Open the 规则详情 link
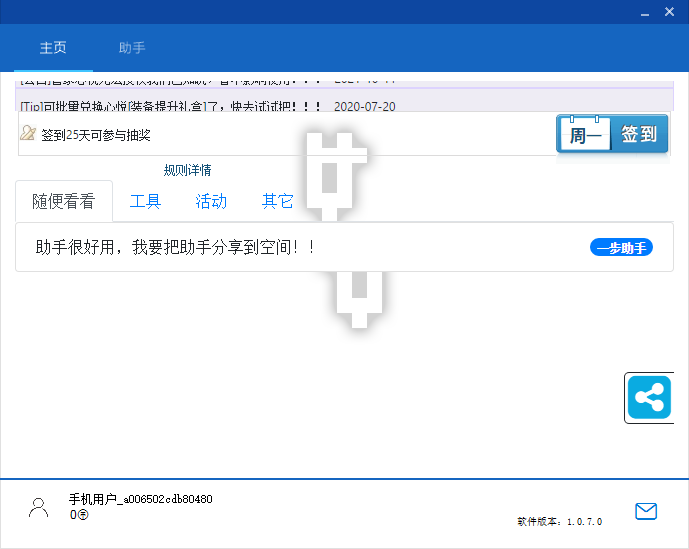This screenshot has width=689, height=549. [x=188, y=170]
